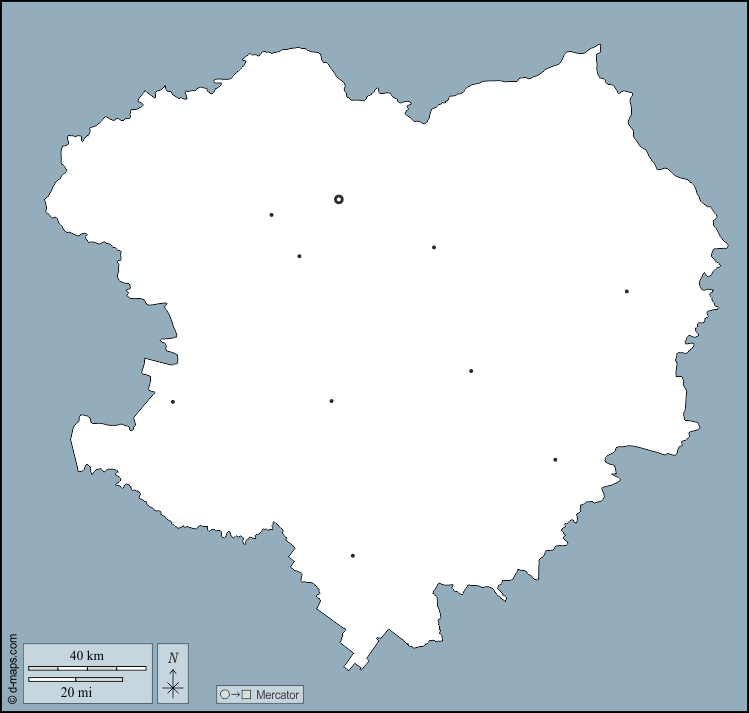Click the "Mercator" projection label

tap(276, 694)
